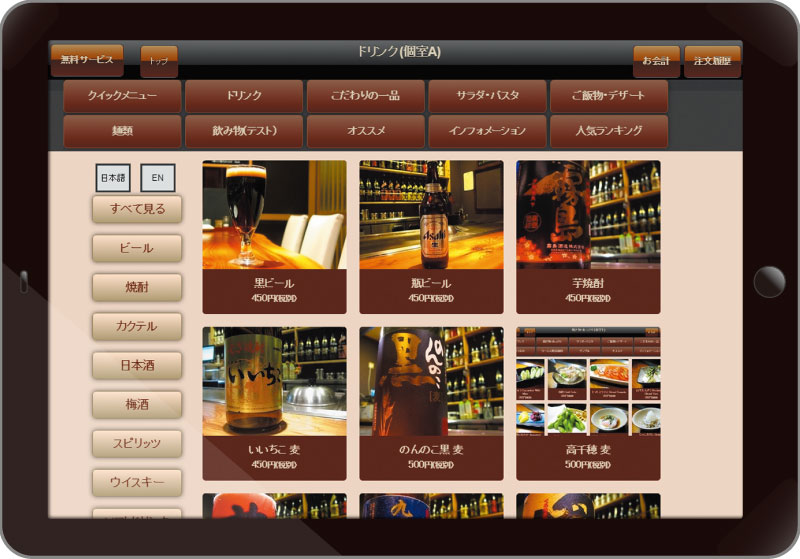Filter drinks by カクテル

pos(137,326)
